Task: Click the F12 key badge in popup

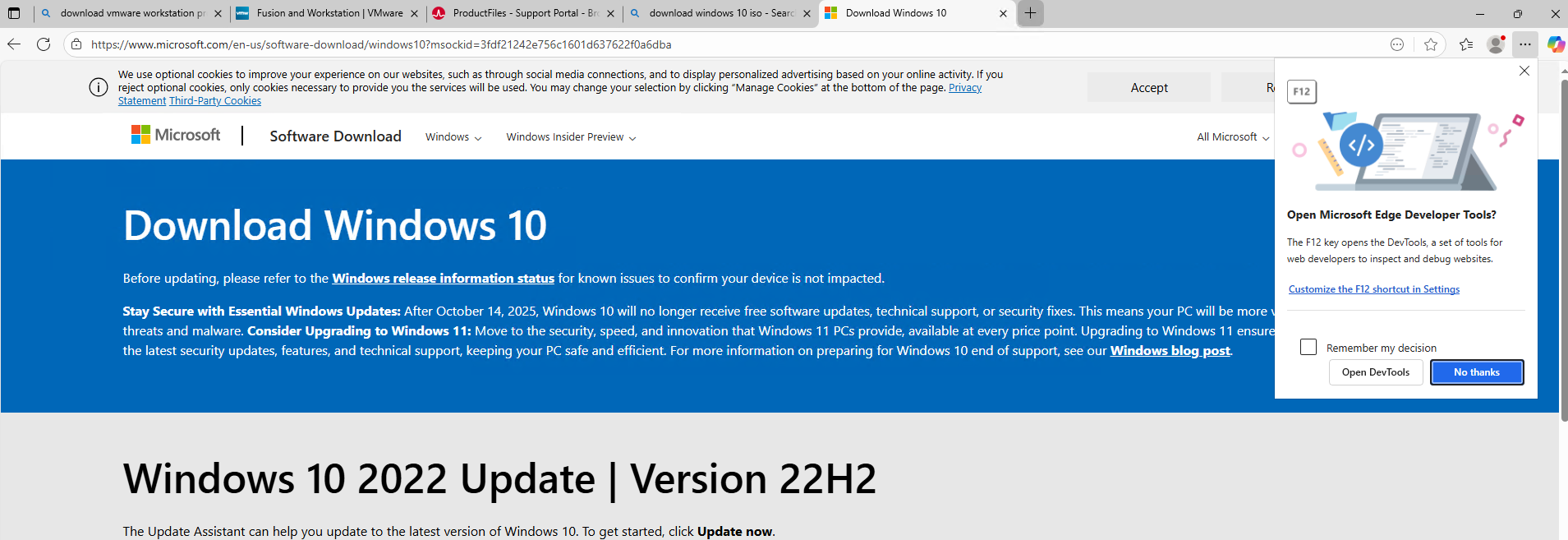Action: (1302, 91)
